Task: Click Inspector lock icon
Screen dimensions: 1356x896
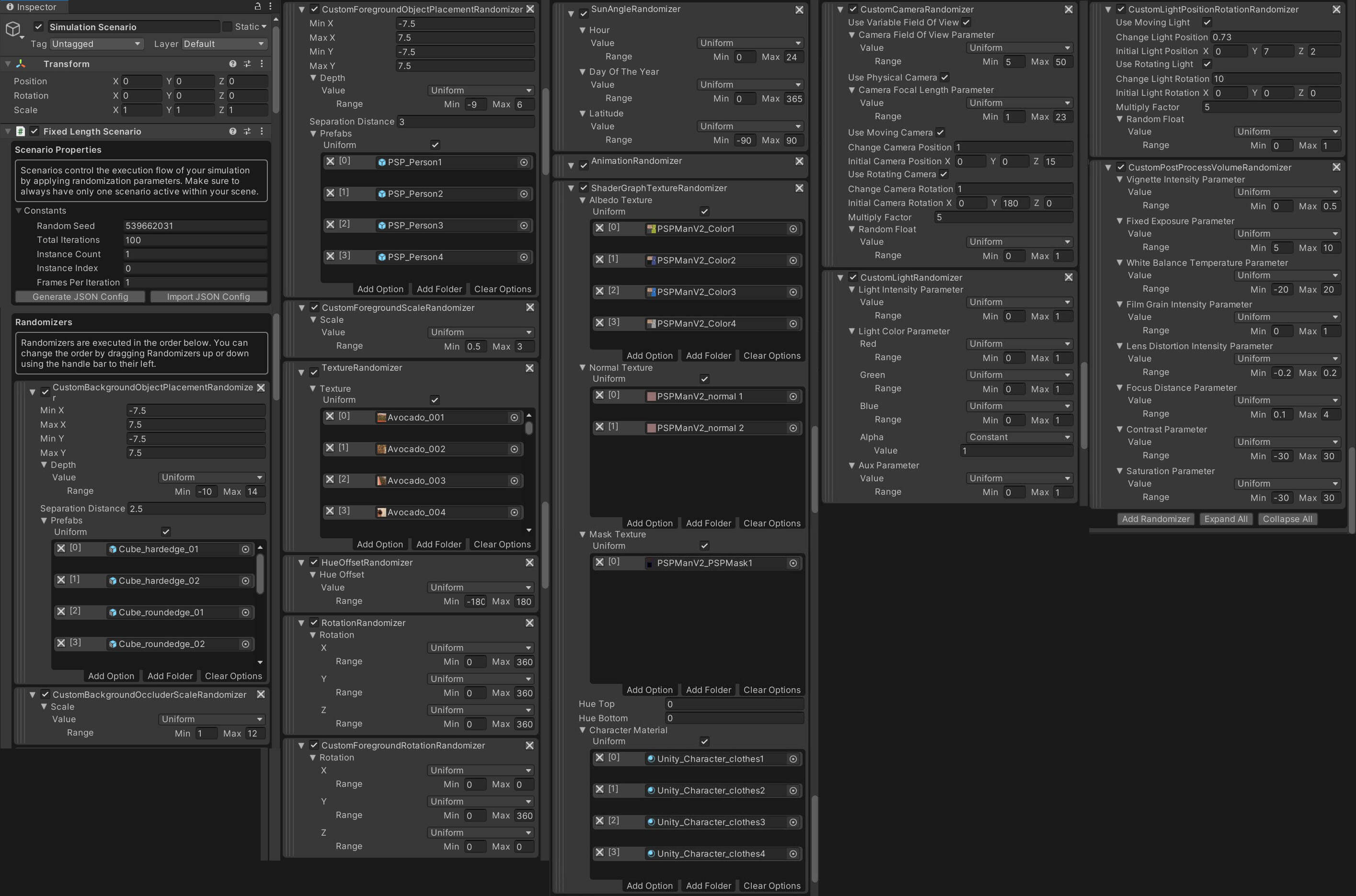Action: coord(257,6)
